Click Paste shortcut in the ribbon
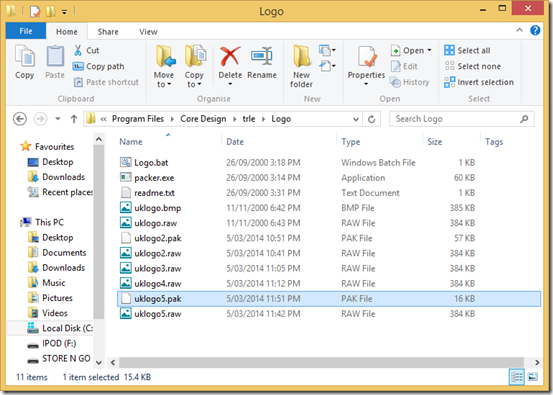The height and width of the screenshot is (395, 553). click(106, 82)
